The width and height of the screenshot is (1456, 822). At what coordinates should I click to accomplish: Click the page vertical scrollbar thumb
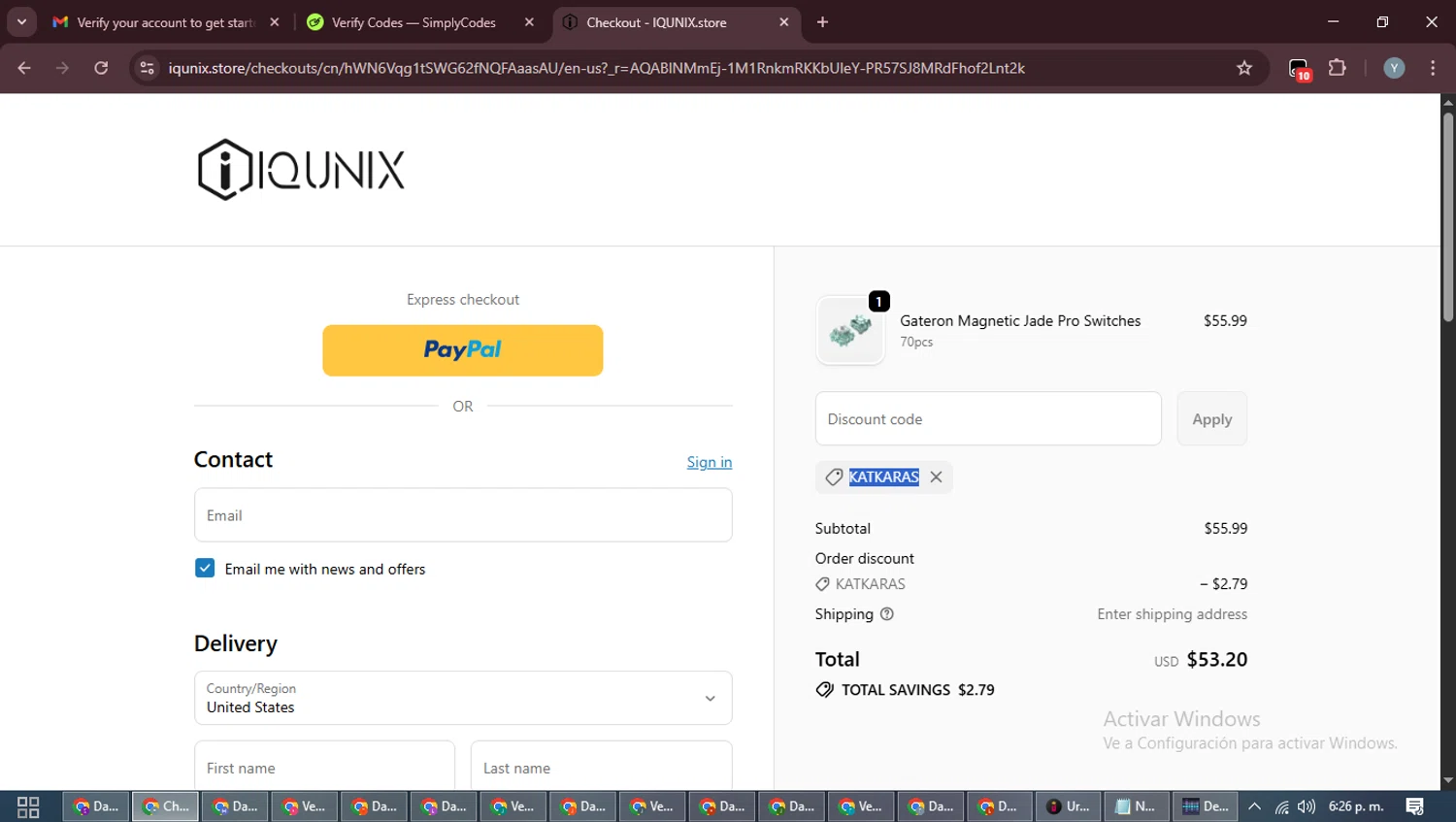(x=1448, y=217)
